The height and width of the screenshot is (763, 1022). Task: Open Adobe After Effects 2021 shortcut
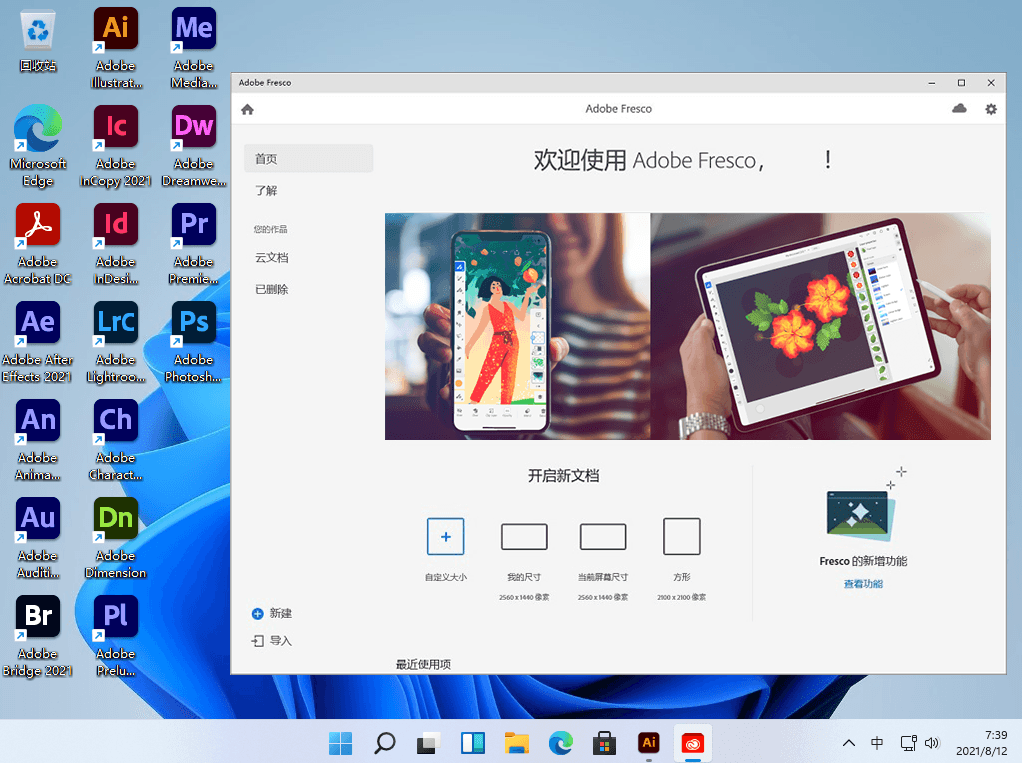pyautogui.click(x=38, y=342)
